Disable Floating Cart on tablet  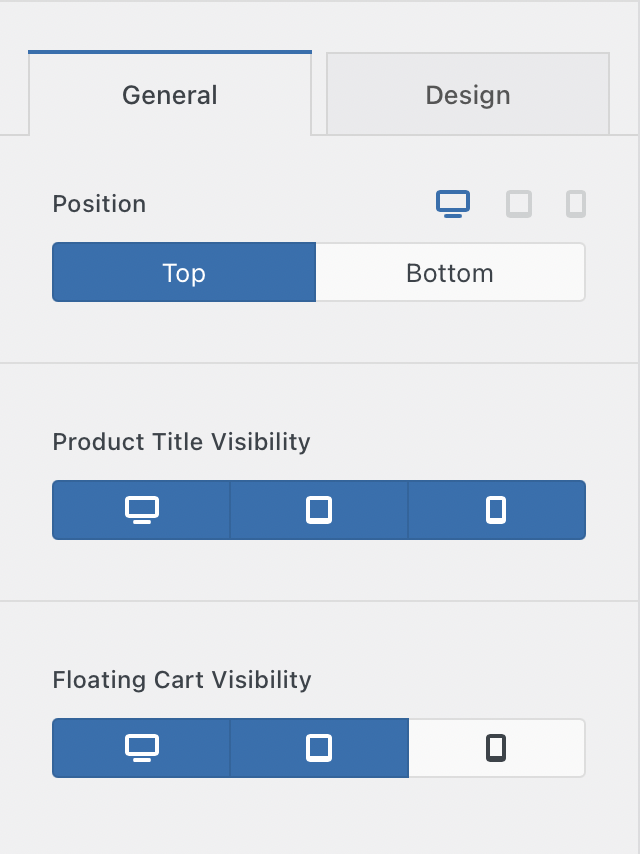coord(319,748)
